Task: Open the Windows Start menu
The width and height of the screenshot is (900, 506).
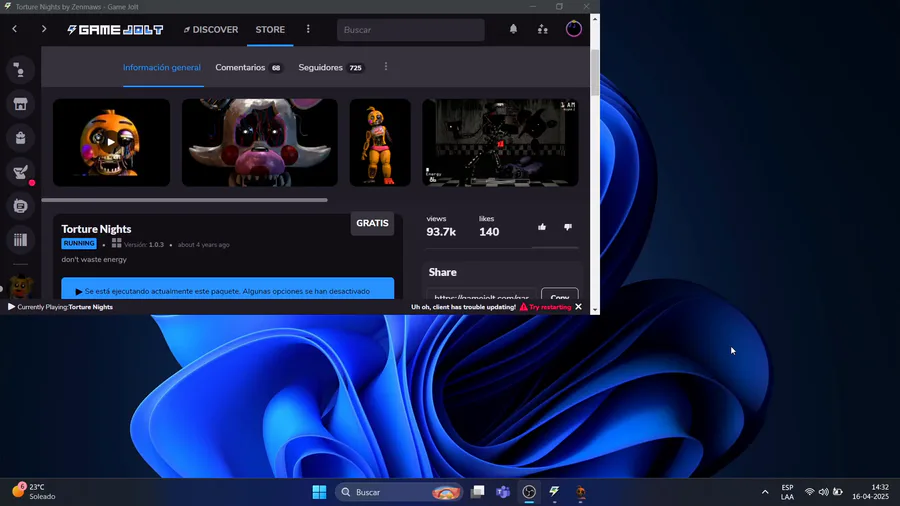Action: coord(319,492)
